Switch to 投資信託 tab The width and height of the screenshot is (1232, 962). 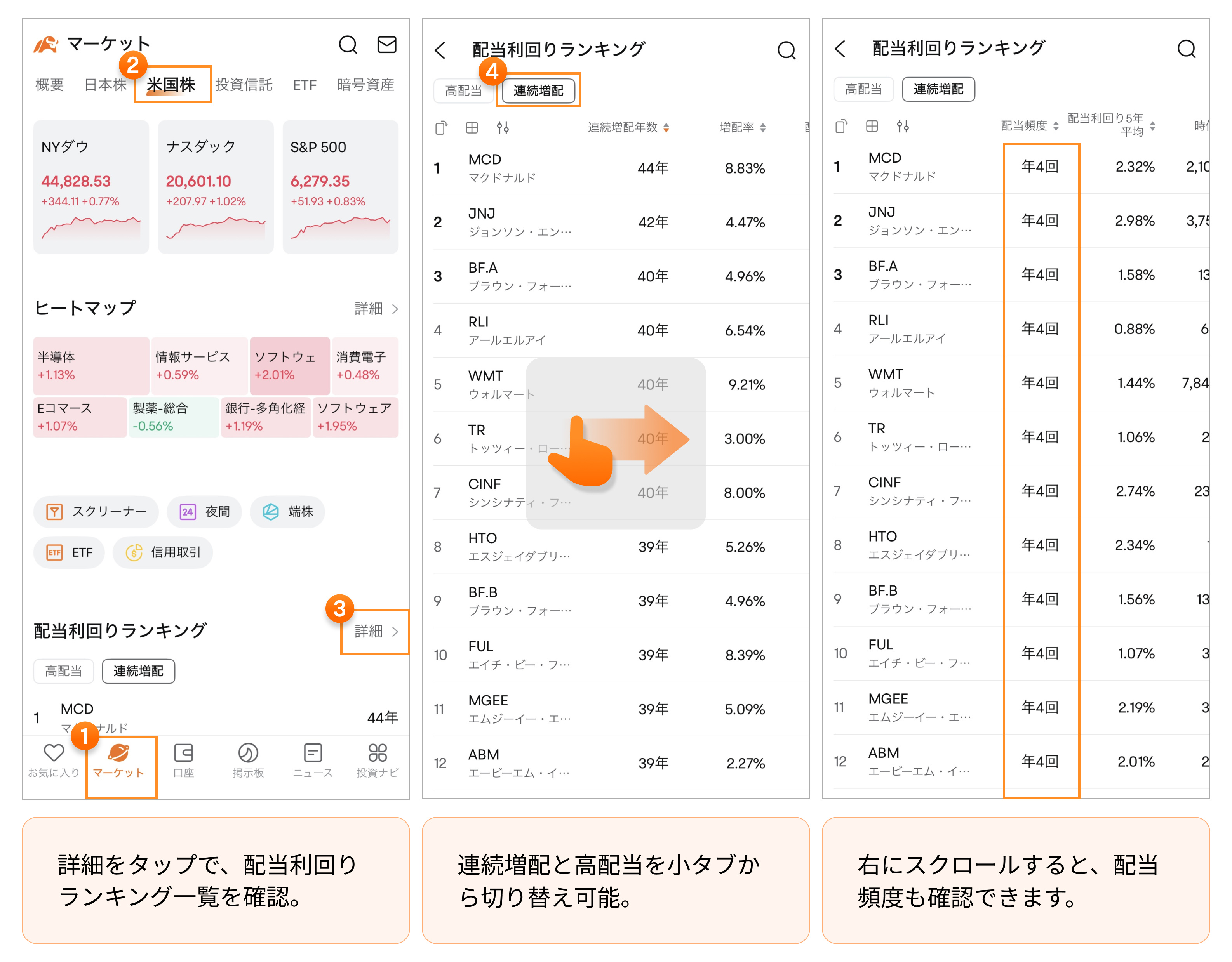click(244, 85)
